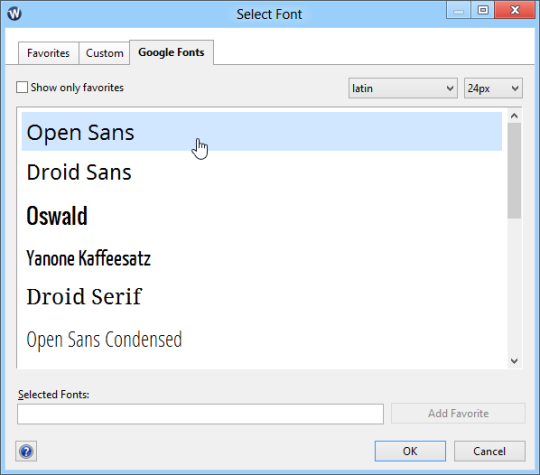Confirm selection with OK button
This screenshot has width=540, height=475.
(410, 451)
